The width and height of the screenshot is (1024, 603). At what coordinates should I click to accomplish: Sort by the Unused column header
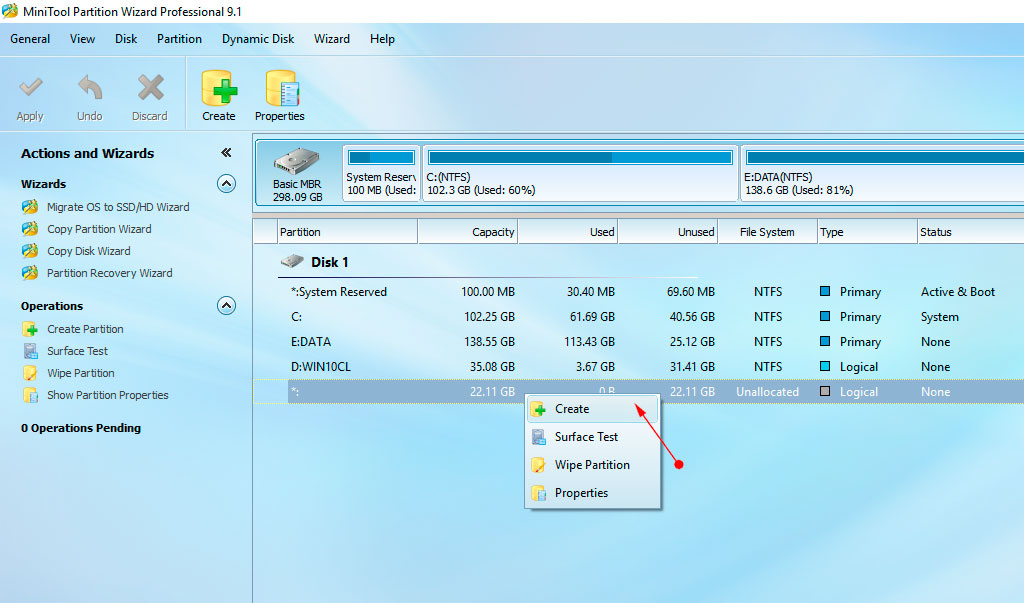[668, 232]
